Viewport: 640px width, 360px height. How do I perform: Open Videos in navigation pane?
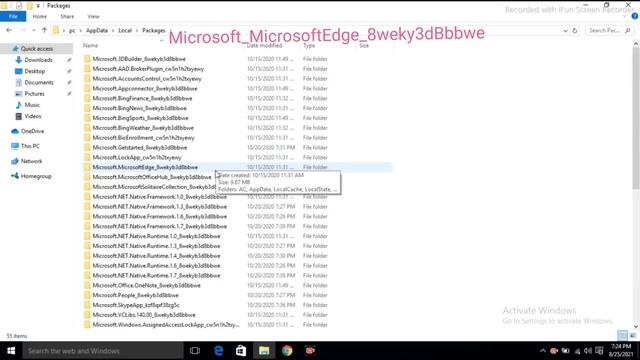[x=33, y=116]
